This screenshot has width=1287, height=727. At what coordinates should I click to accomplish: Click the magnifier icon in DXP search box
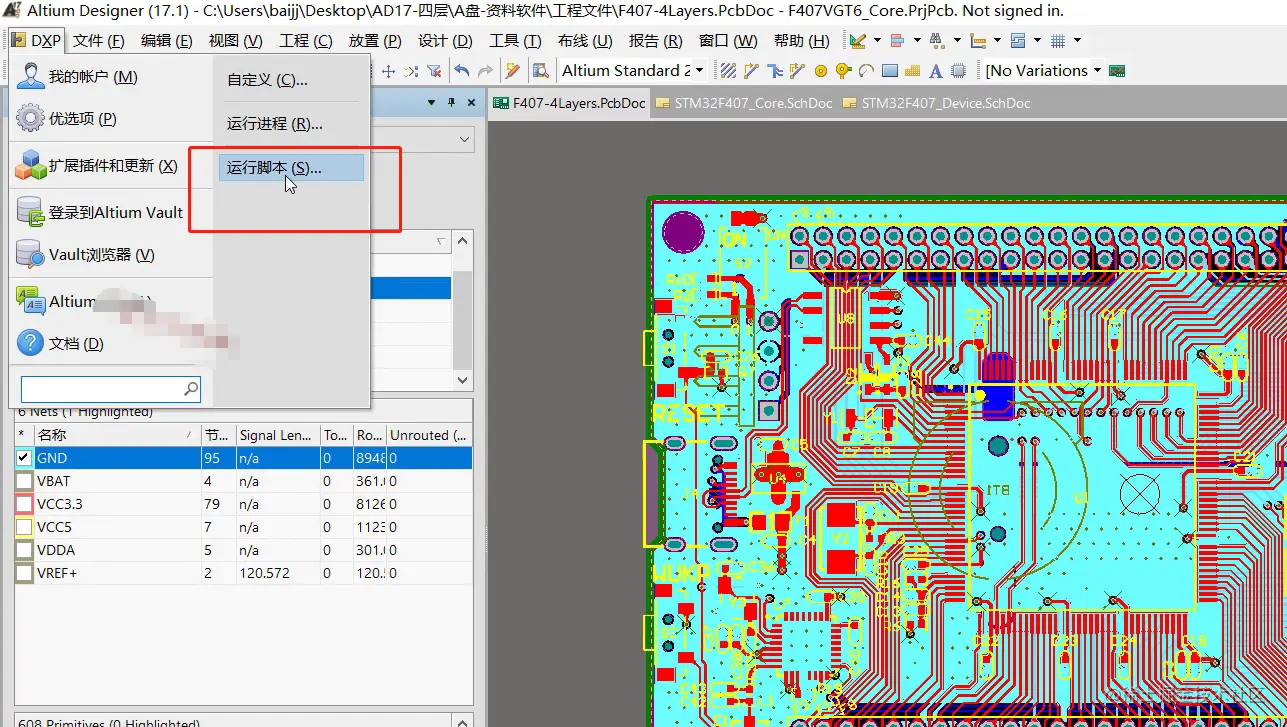coord(191,388)
